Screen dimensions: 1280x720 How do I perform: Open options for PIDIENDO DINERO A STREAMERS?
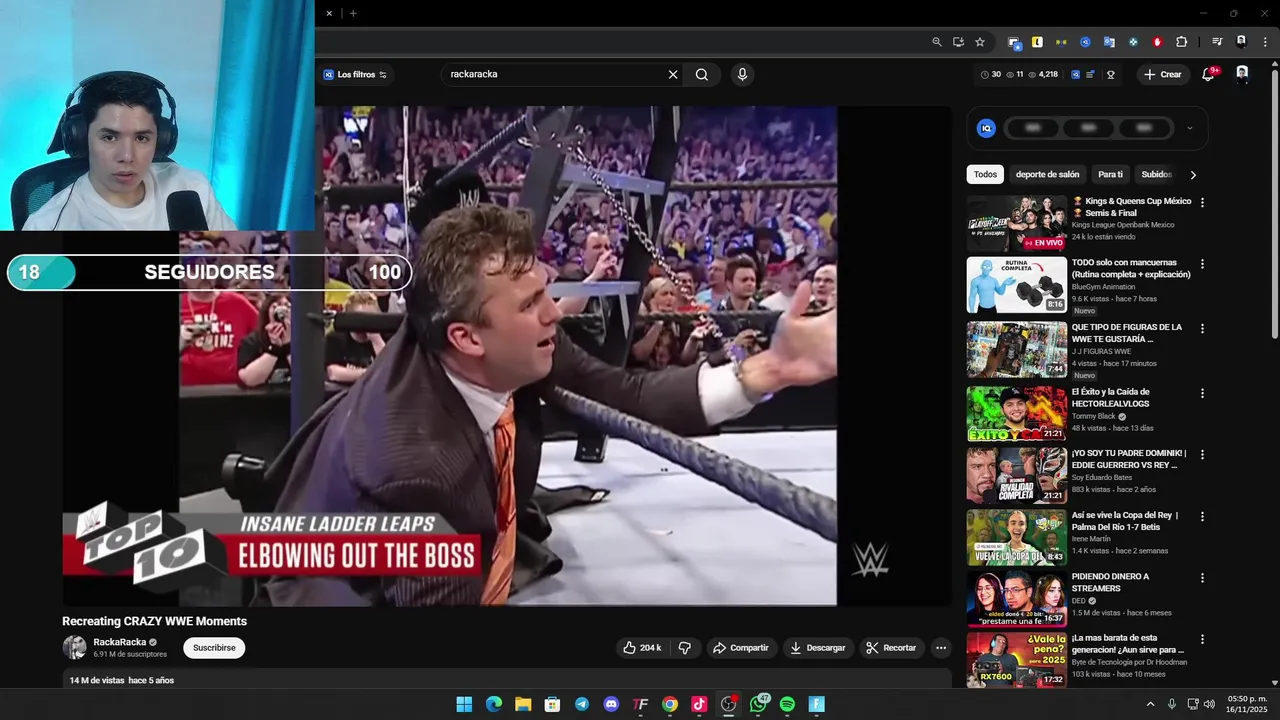click(1202, 578)
